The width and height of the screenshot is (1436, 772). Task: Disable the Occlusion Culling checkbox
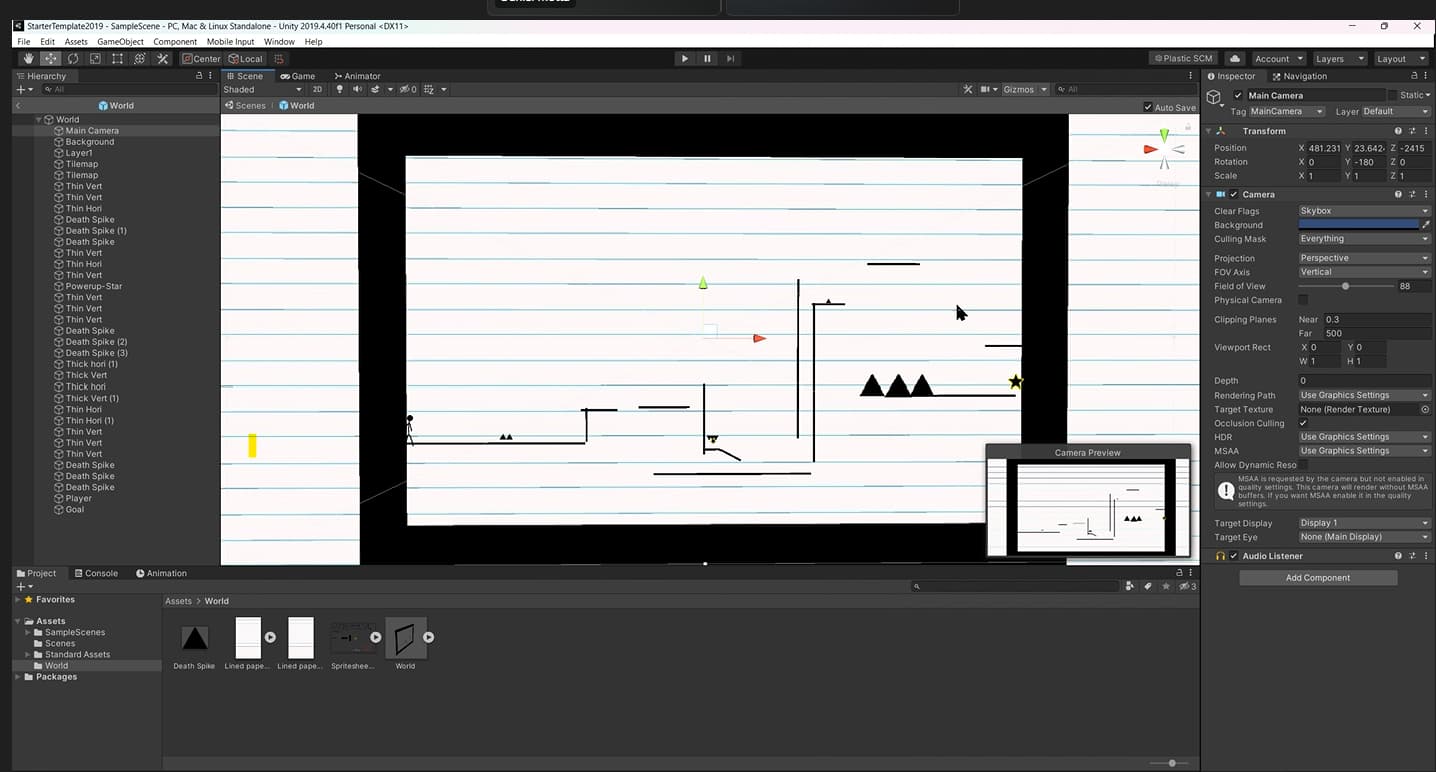click(1302, 423)
